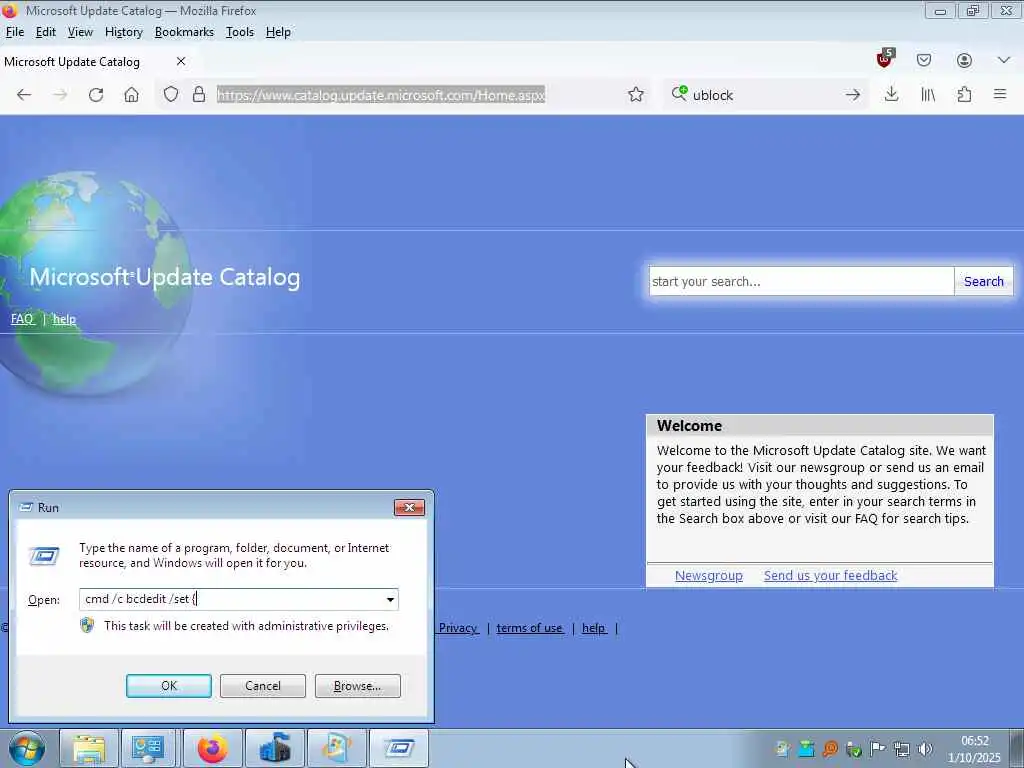Click the Microsoft Update Catalog title logo

click(x=165, y=277)
